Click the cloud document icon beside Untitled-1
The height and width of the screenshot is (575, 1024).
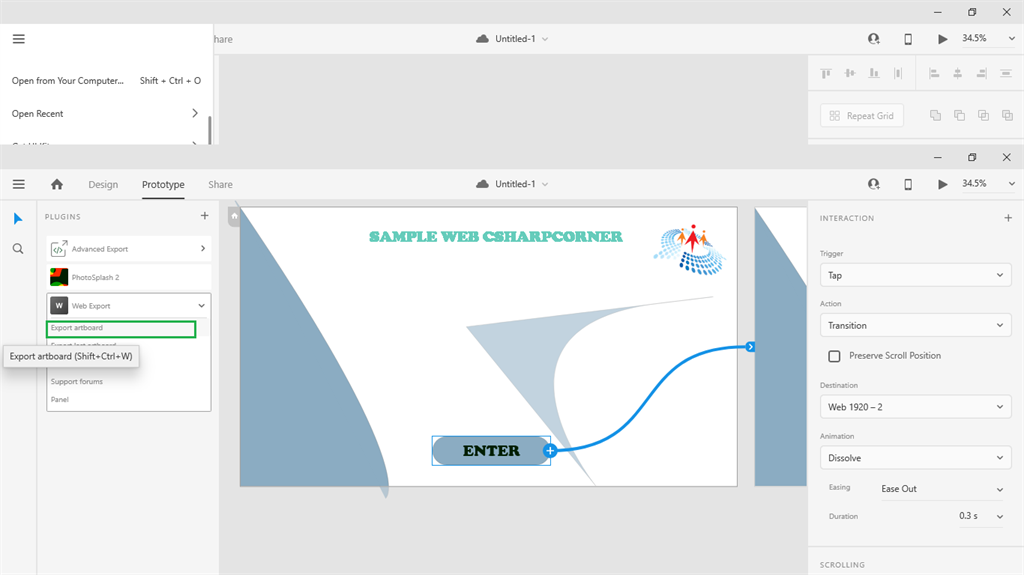click(x=482, y=184)
